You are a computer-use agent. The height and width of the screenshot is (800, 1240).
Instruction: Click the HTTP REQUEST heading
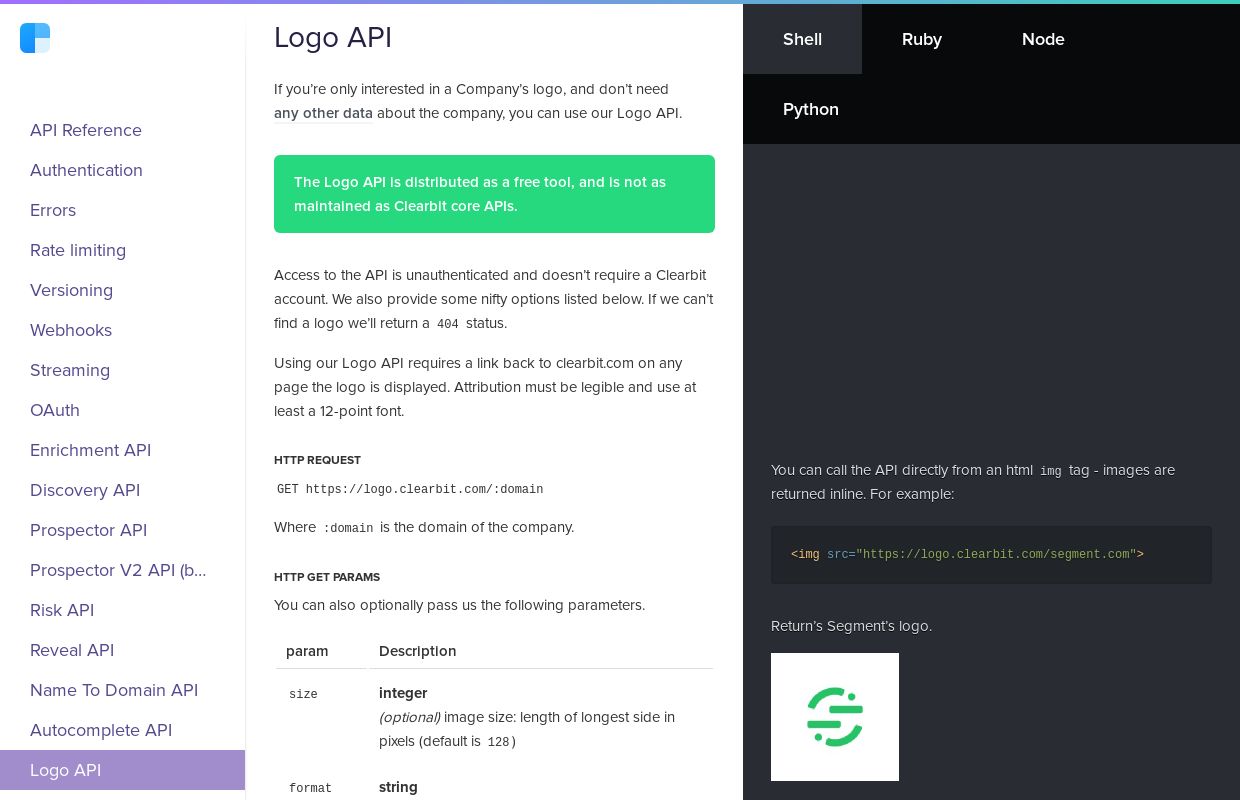click(317, 460)
